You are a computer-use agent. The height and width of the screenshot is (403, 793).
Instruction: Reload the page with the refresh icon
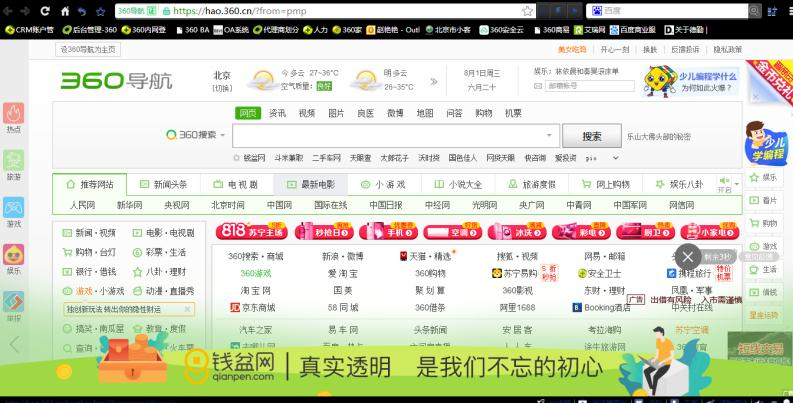[x=45, y=11]
